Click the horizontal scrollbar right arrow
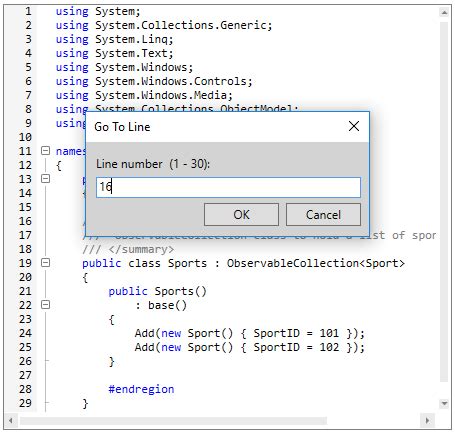 [428, 420]
